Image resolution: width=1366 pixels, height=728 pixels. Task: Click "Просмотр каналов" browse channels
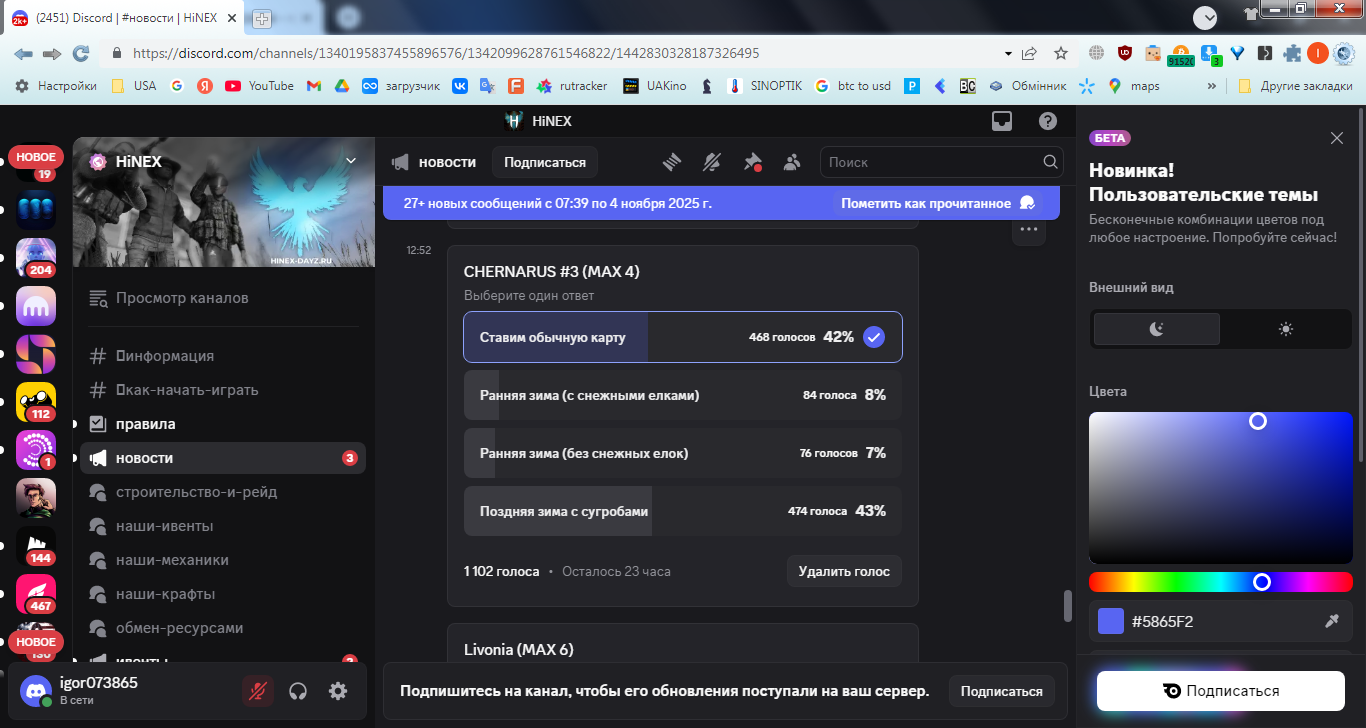(223, 298)
